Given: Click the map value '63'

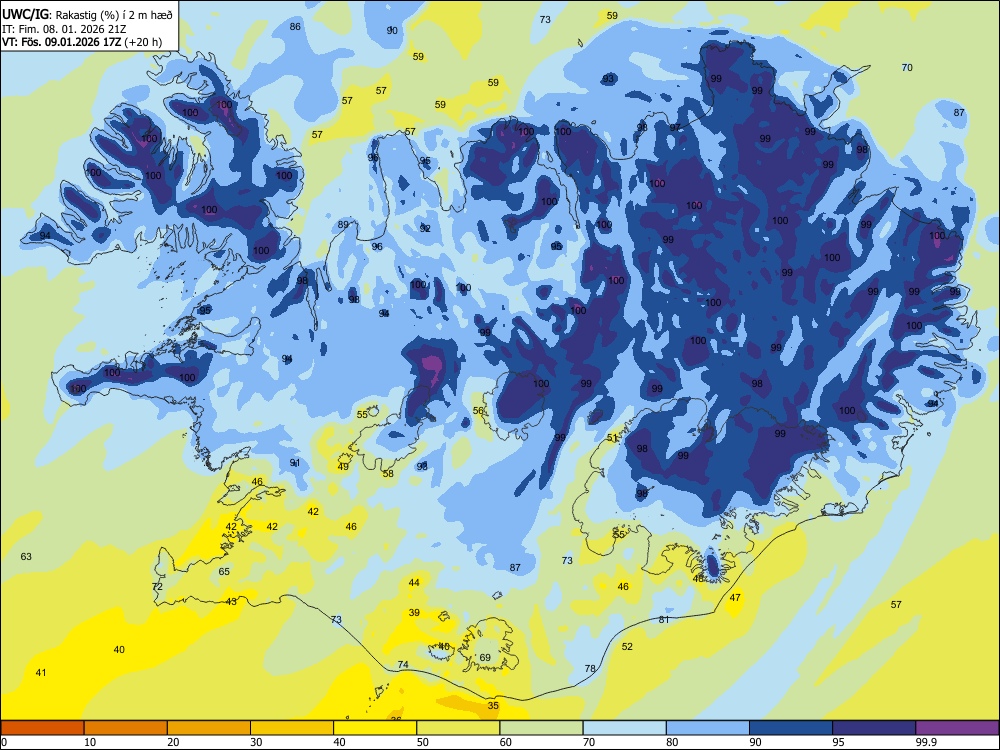Looking at the screenshot, I should (x=26, y=556).
